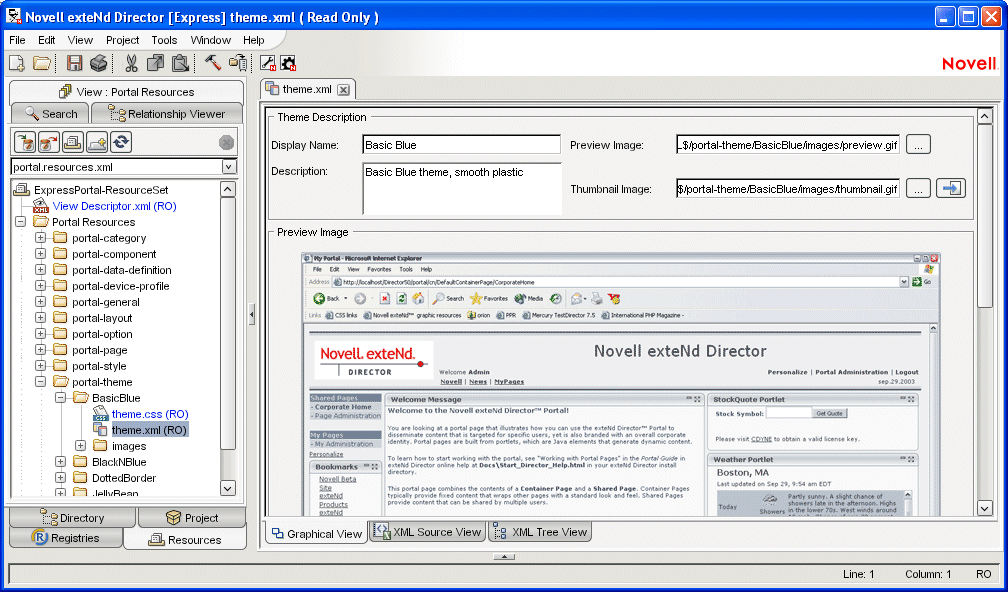Open the Help menu

[x=253, y=40]
